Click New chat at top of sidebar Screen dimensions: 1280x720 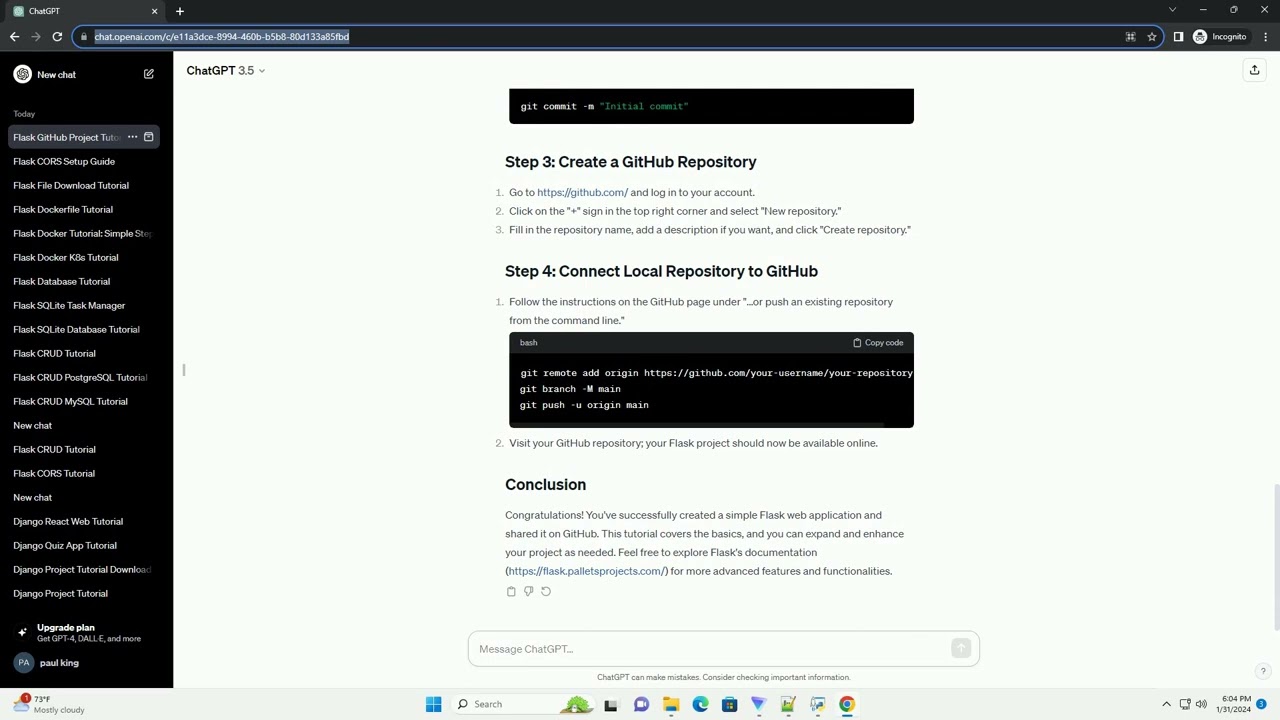click(84, 74)
